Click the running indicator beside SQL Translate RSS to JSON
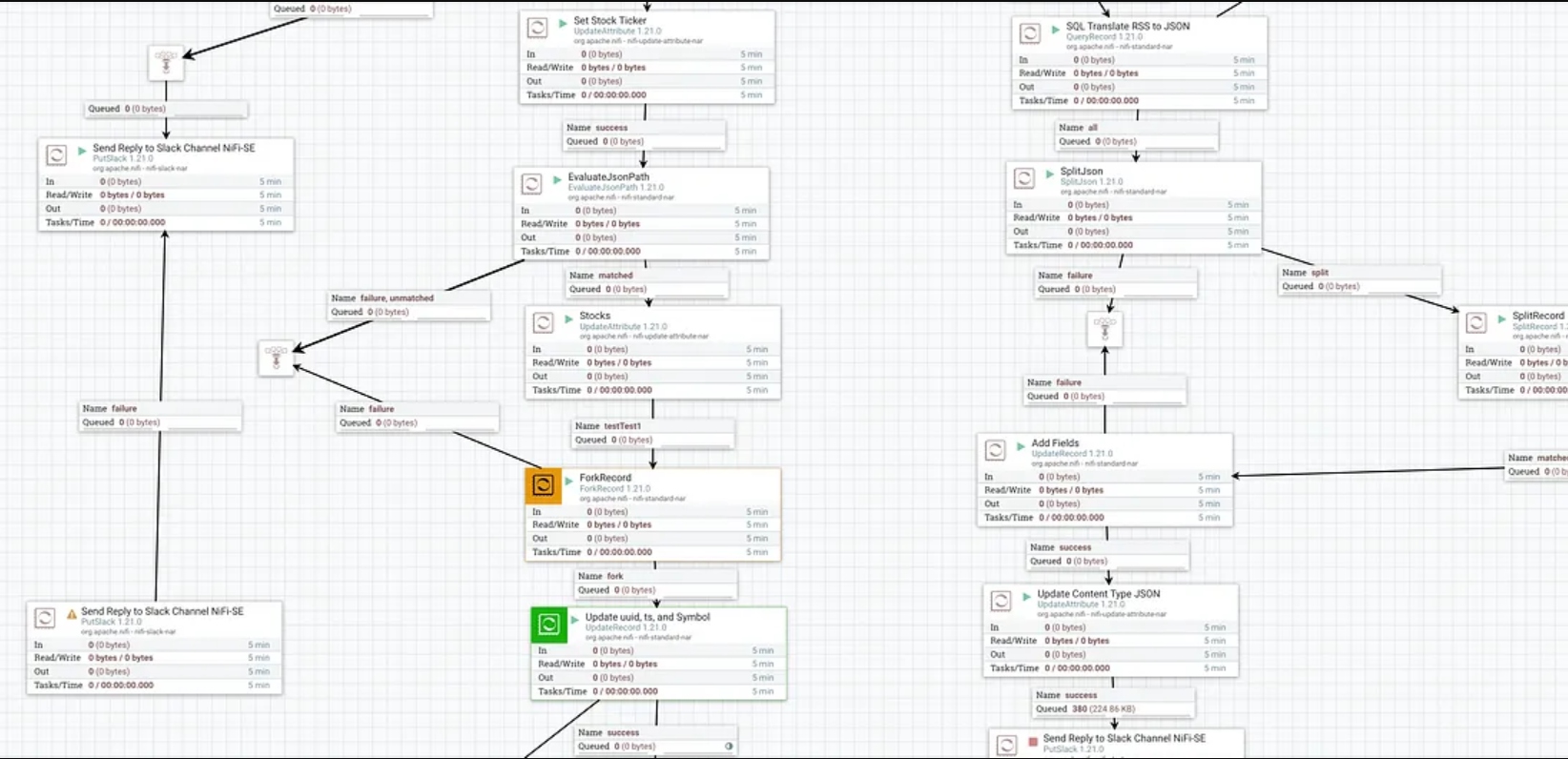The image size is (1568, 759). coord(1055,29)
